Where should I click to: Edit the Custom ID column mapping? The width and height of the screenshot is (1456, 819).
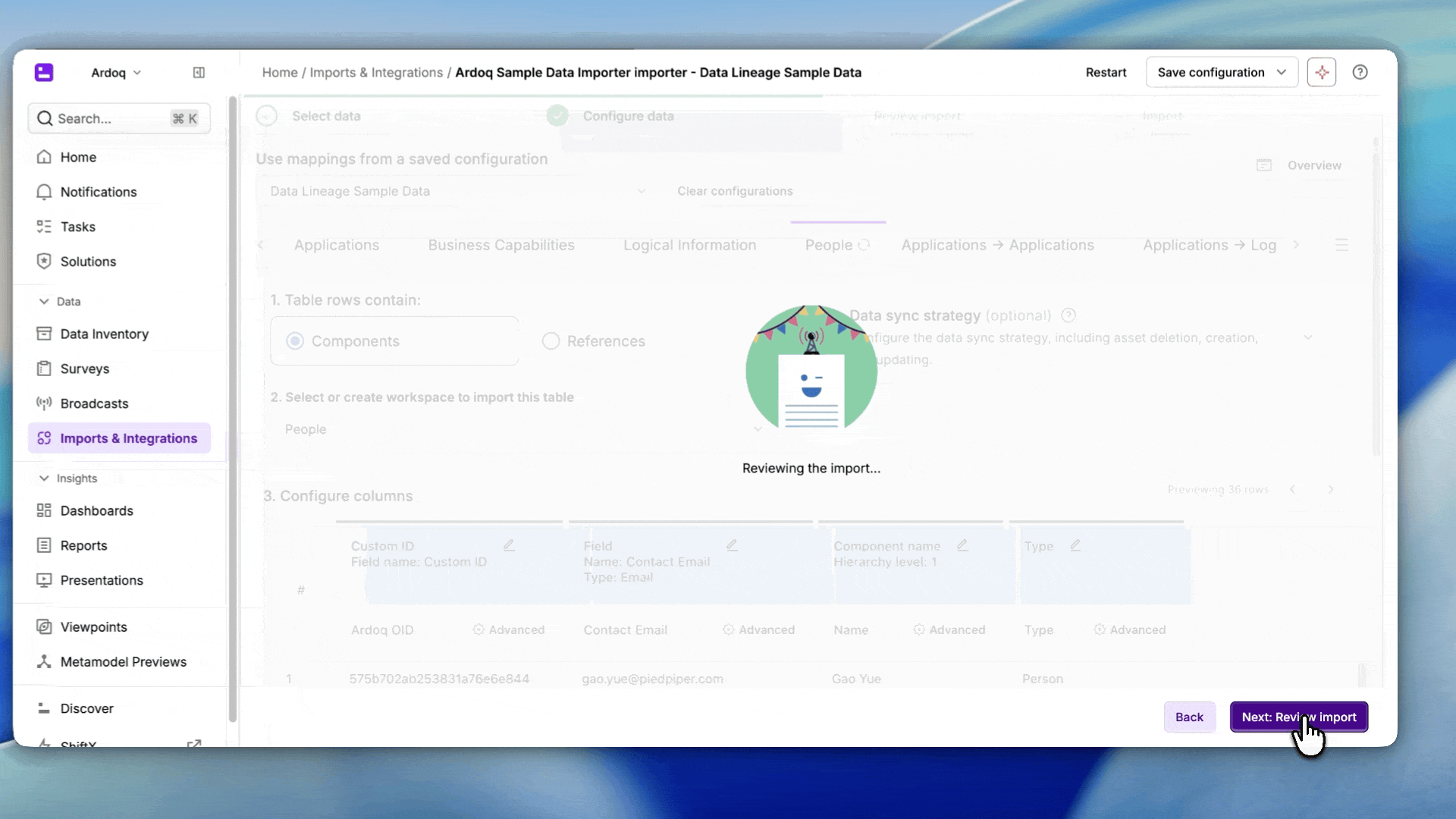[x=509, y=545]
